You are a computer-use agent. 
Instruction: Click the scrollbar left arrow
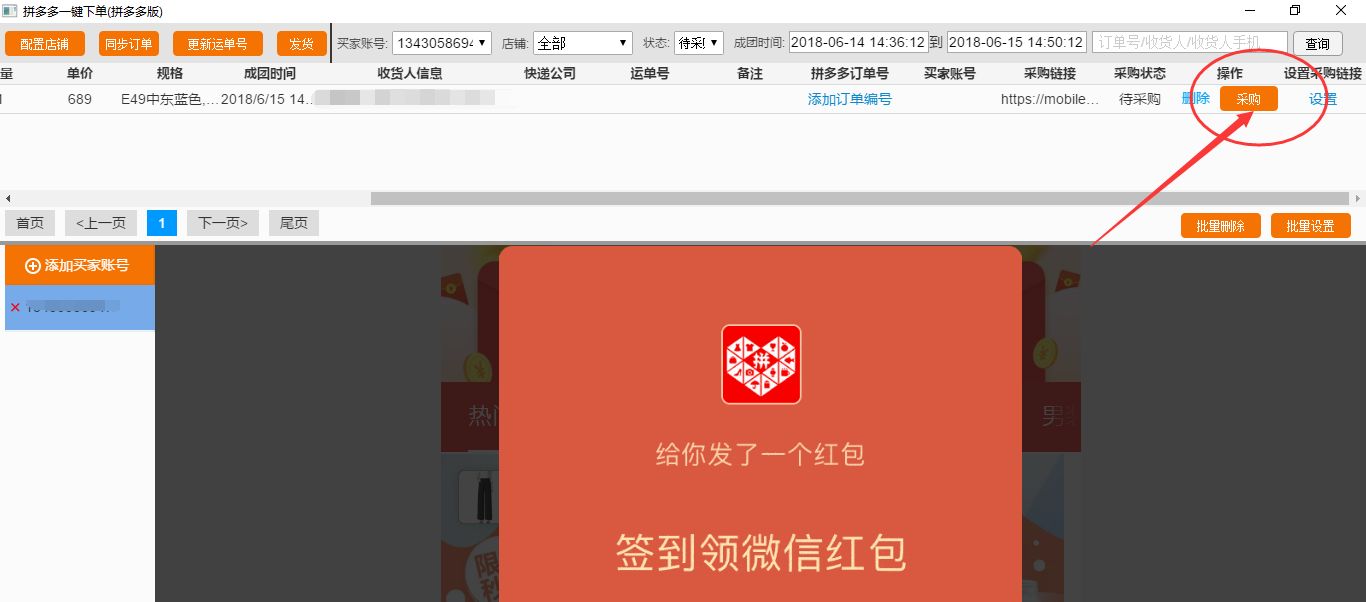[x=8, y=198]
